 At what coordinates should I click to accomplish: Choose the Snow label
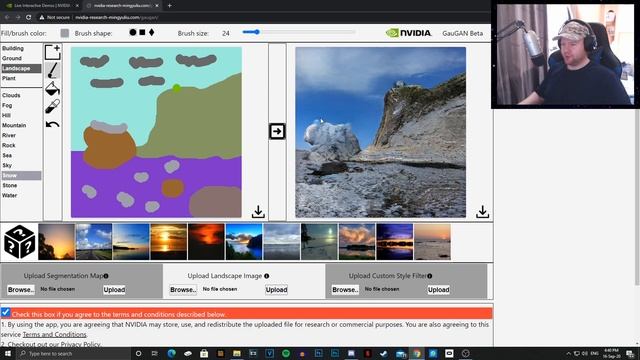point(21,176)
